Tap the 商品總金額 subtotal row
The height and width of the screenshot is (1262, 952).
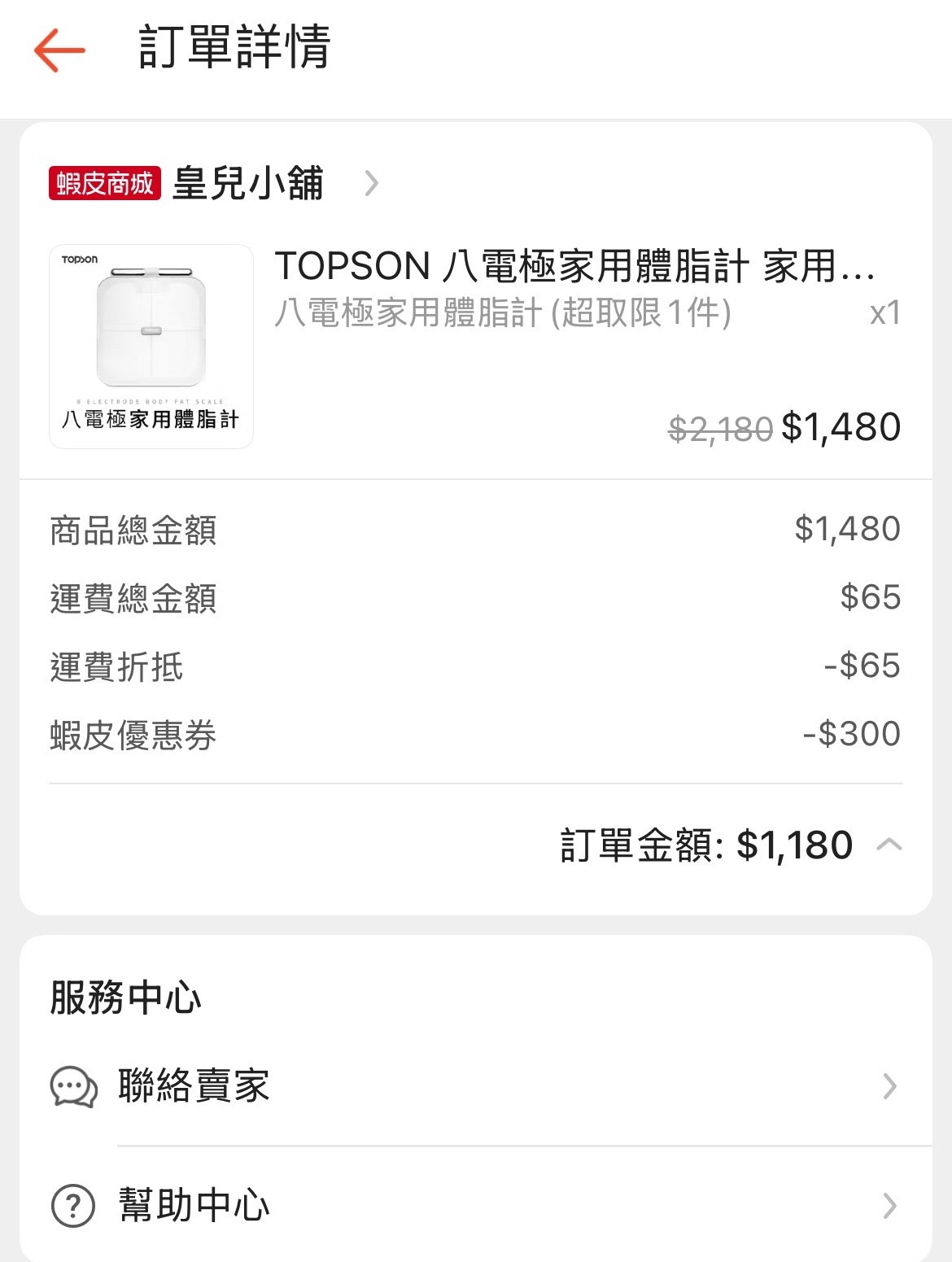pyautogui.click(x=475, y=530)
